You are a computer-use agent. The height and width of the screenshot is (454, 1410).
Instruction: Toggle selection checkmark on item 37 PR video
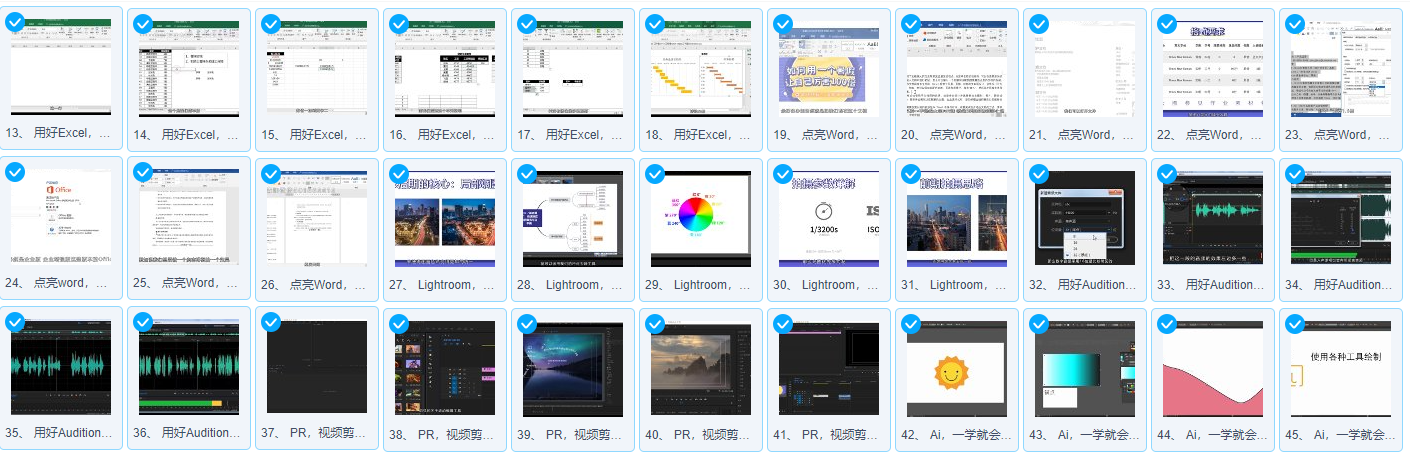[x=271, y=323]
